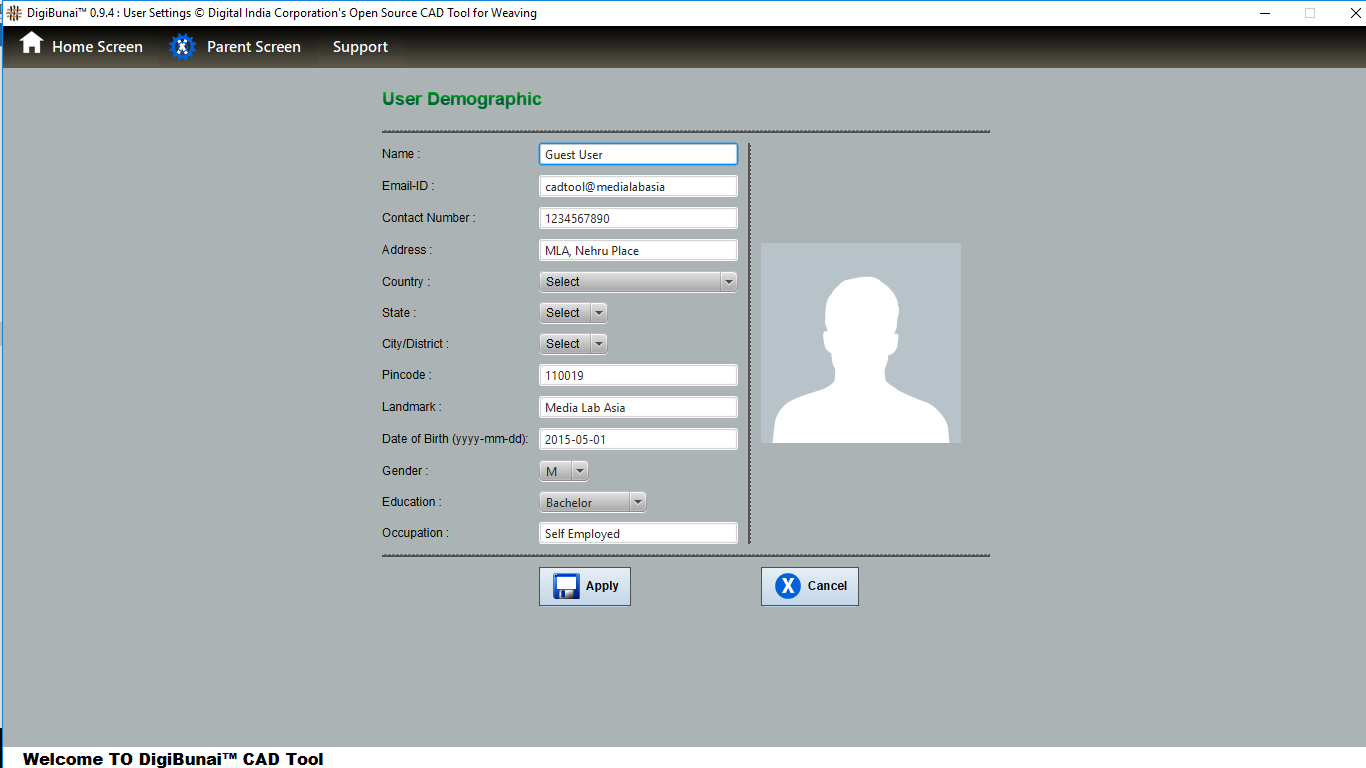This screenshot has height=768, width=1366.
Task: Click the Name input field
Action: [x=638, y=155]
